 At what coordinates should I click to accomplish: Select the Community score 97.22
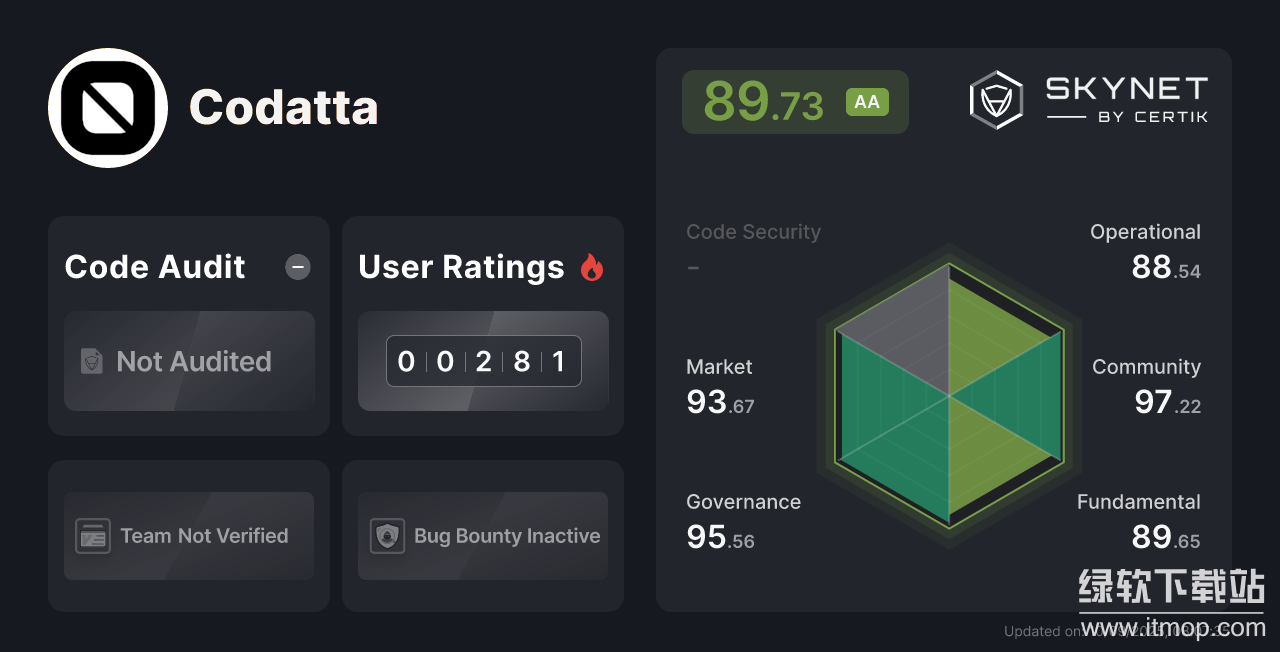(x=1167, y=402)
